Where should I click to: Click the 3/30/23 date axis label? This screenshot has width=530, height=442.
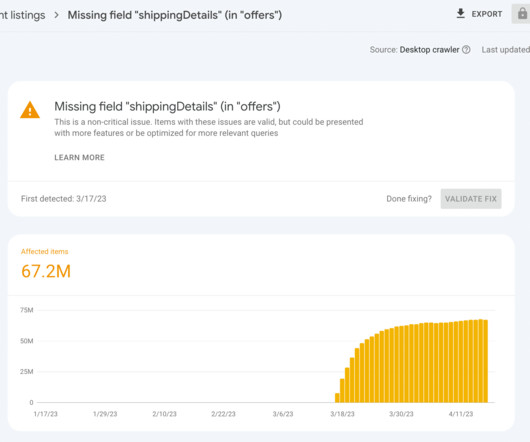(401, 414)
